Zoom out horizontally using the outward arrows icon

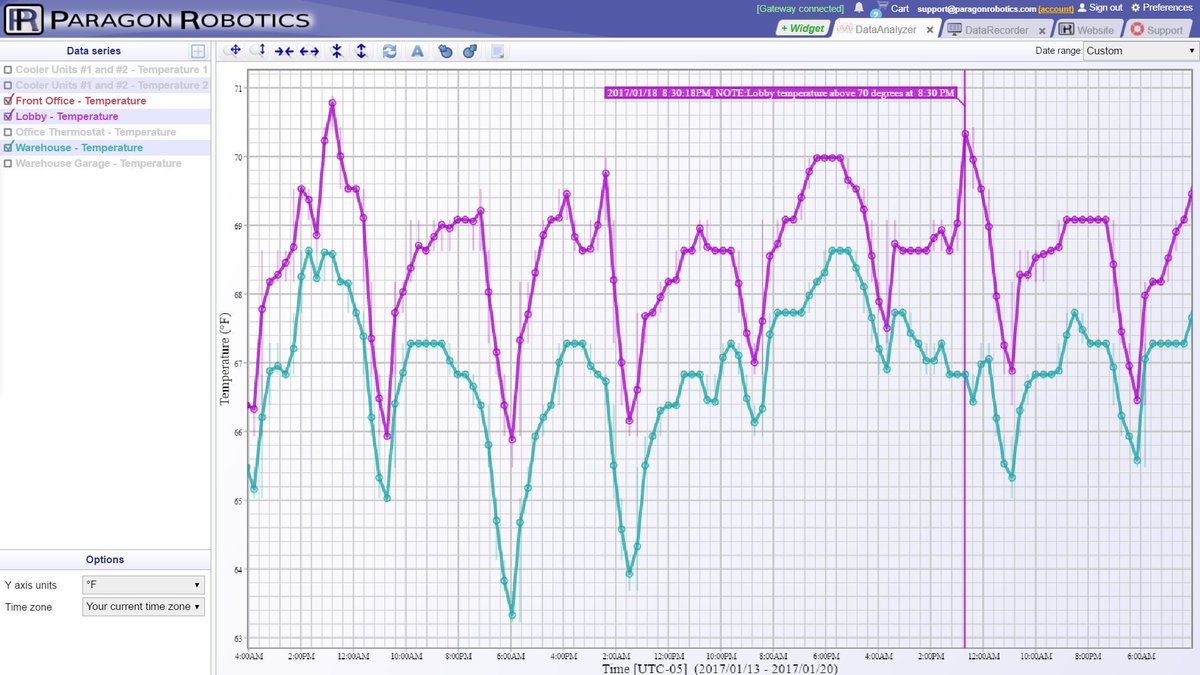(x=311, y=50)
